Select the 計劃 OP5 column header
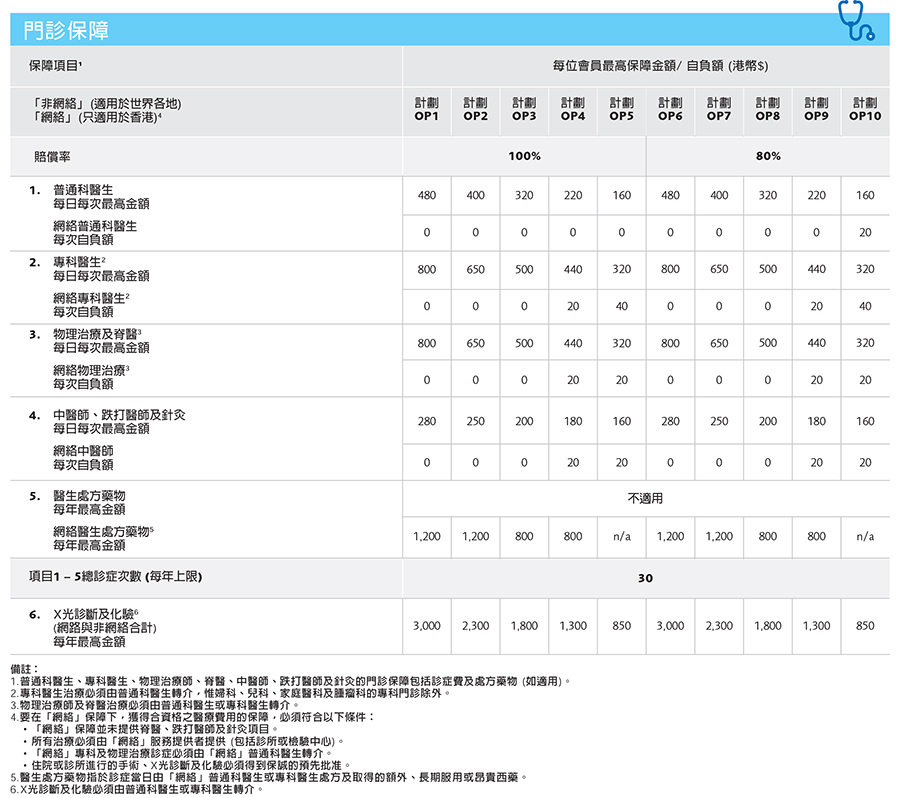 621,109
